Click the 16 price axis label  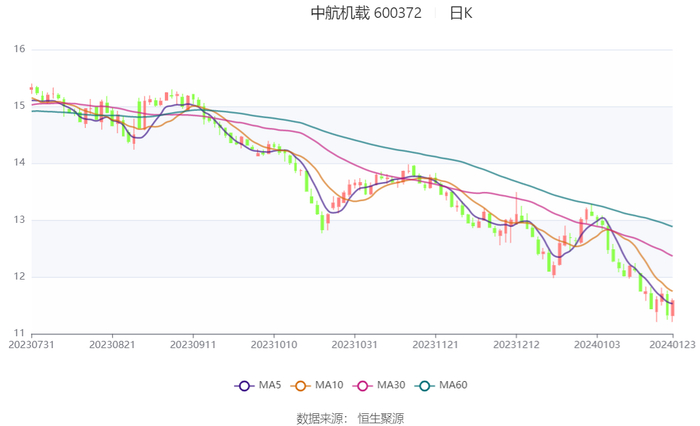(19, 49)
